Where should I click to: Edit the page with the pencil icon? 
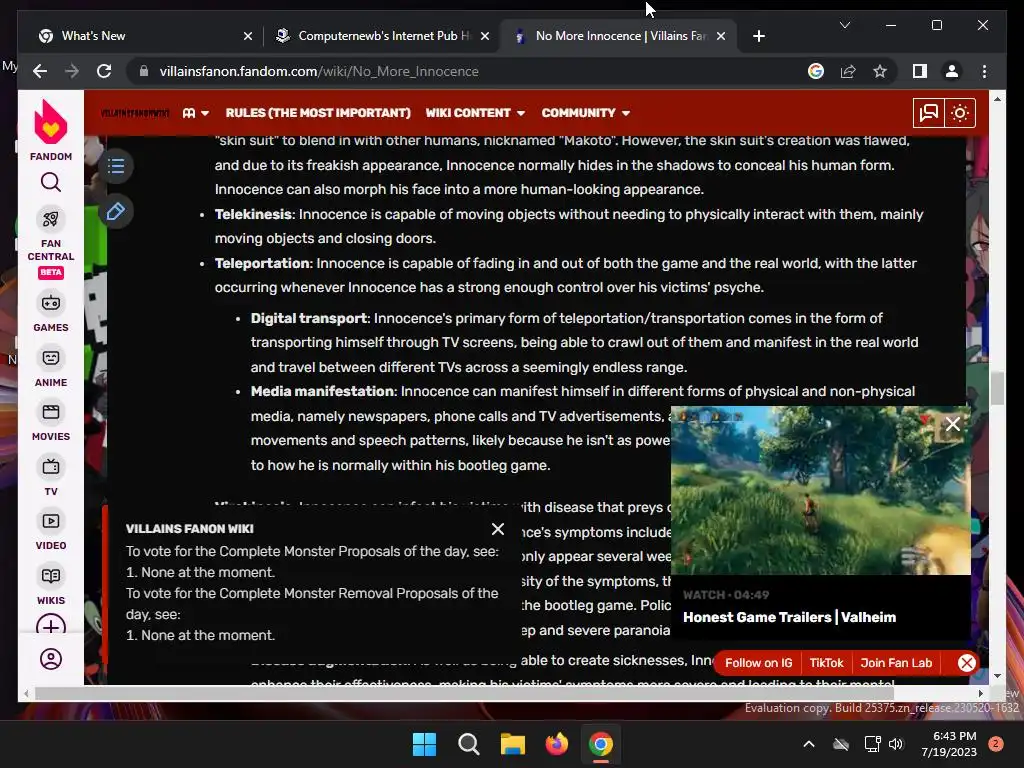tap(116, 212)
